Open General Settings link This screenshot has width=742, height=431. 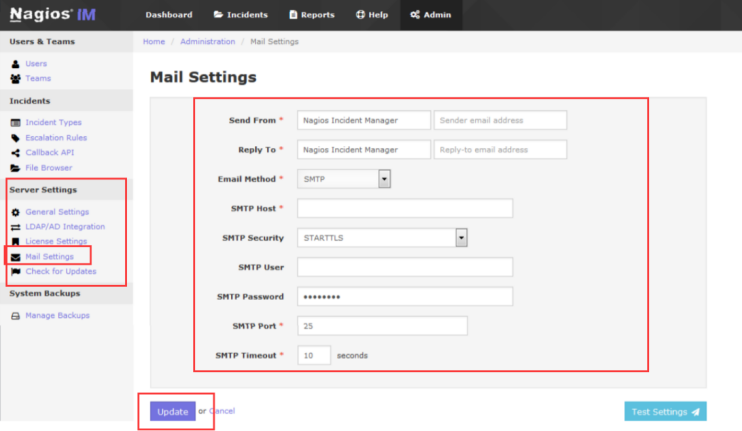pyautogui.click(x=57, y=212)
